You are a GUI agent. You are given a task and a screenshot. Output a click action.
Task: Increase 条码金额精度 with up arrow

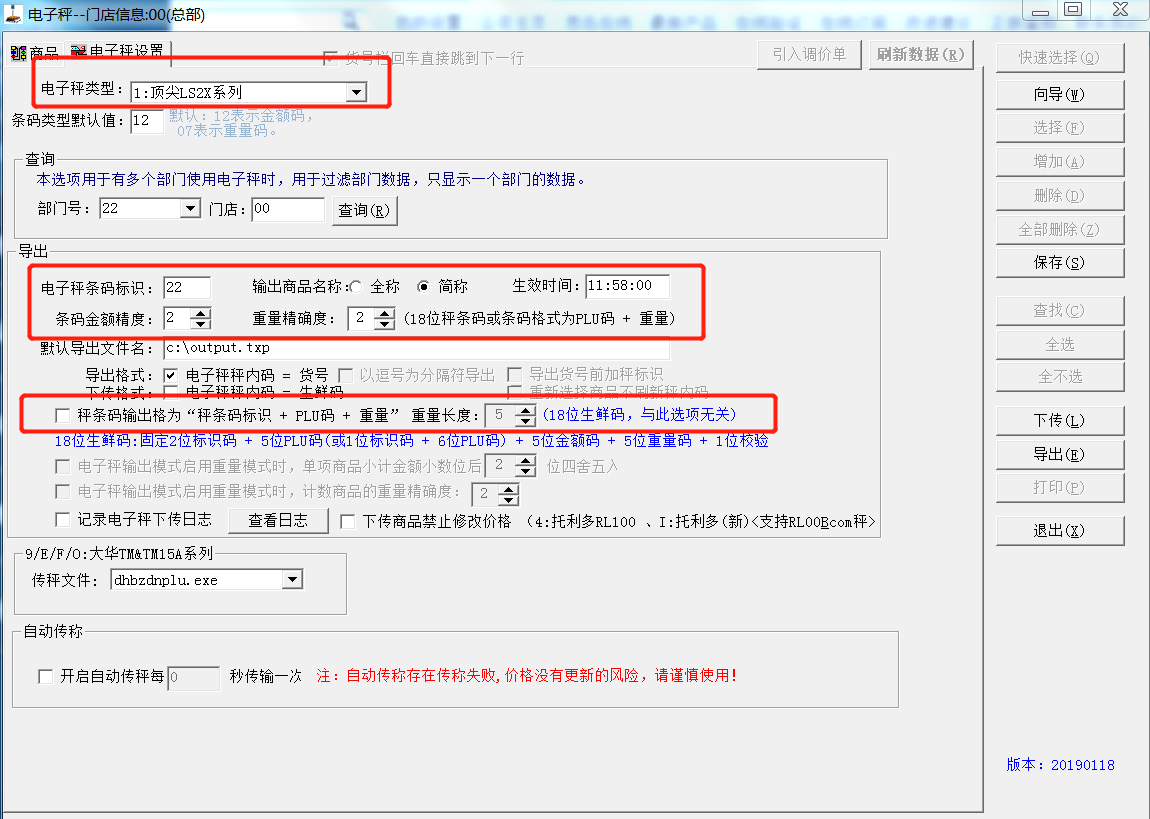click(x=200, y=313)
